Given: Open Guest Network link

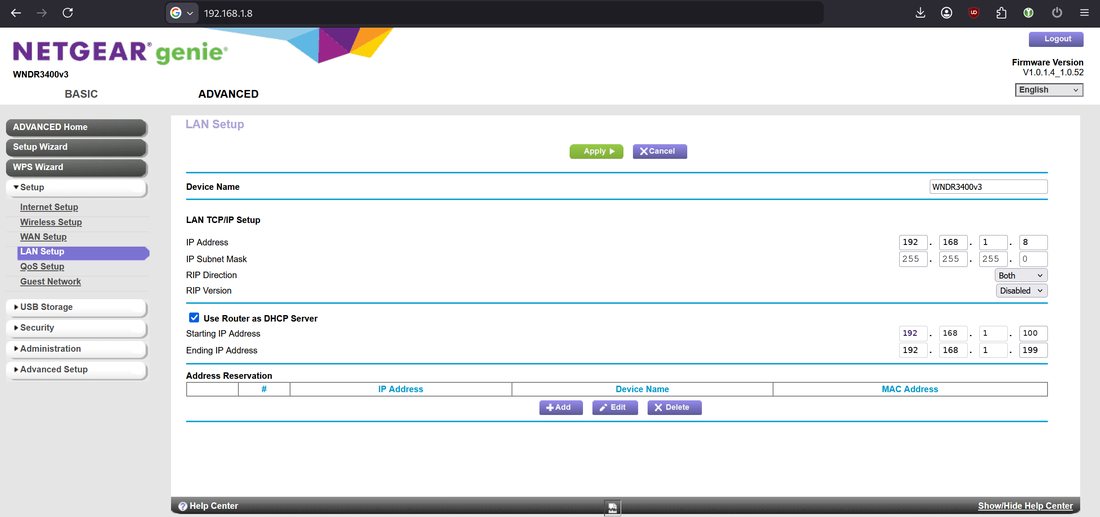Looking at the screenshot, I should pos(51,282).
